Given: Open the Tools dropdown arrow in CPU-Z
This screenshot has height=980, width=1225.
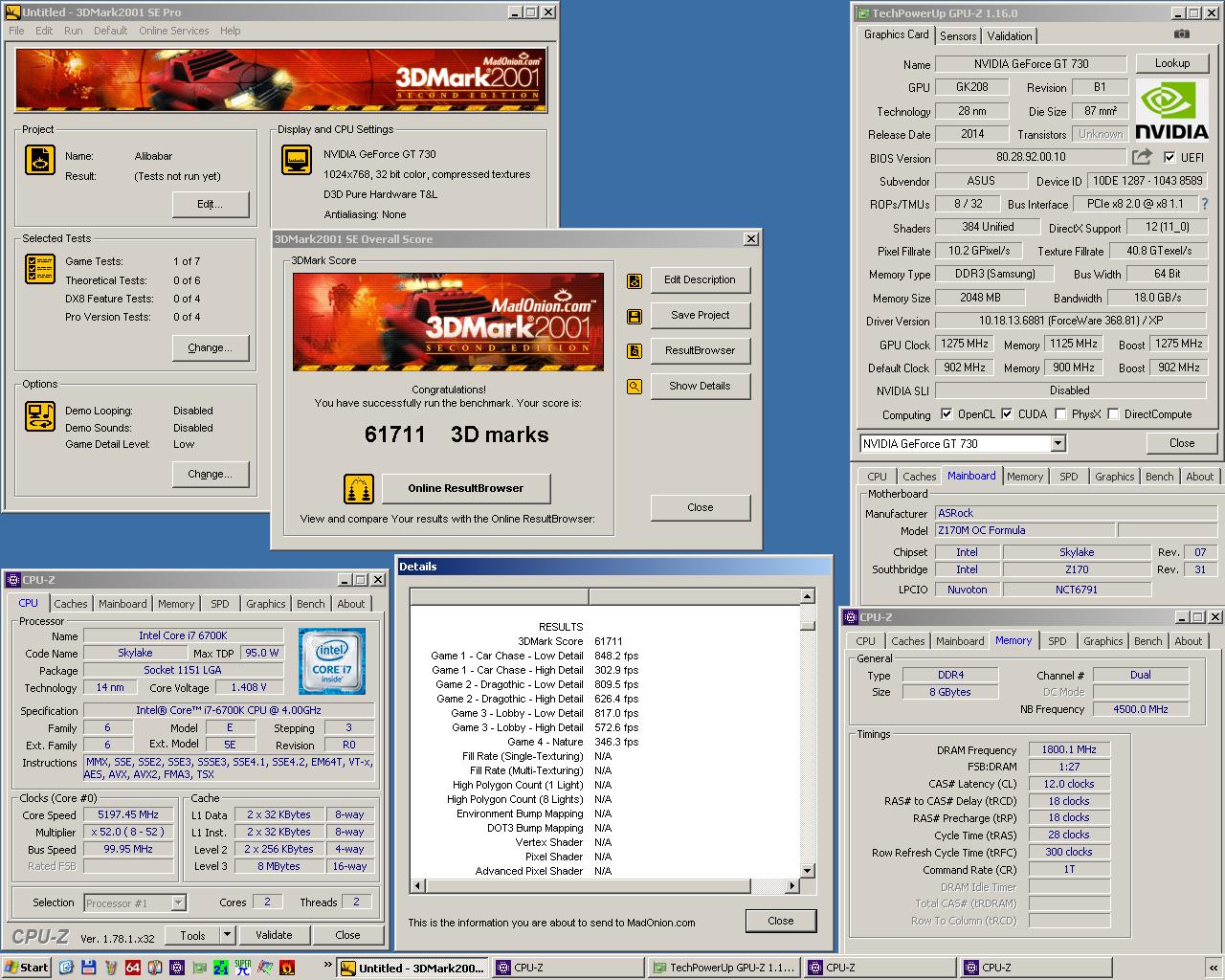Looking at the screenshot, I should [227, 935].
